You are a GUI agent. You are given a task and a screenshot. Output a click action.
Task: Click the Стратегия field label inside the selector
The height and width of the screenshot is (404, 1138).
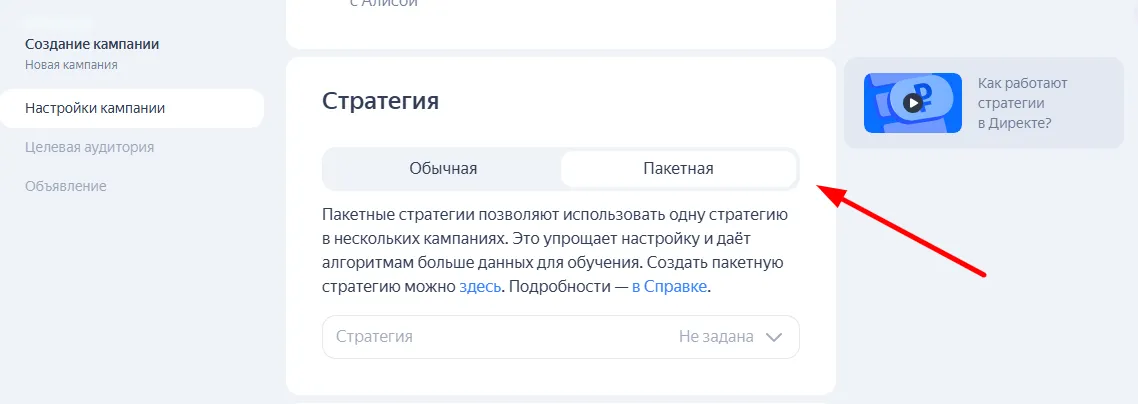[x=374, y=337]
